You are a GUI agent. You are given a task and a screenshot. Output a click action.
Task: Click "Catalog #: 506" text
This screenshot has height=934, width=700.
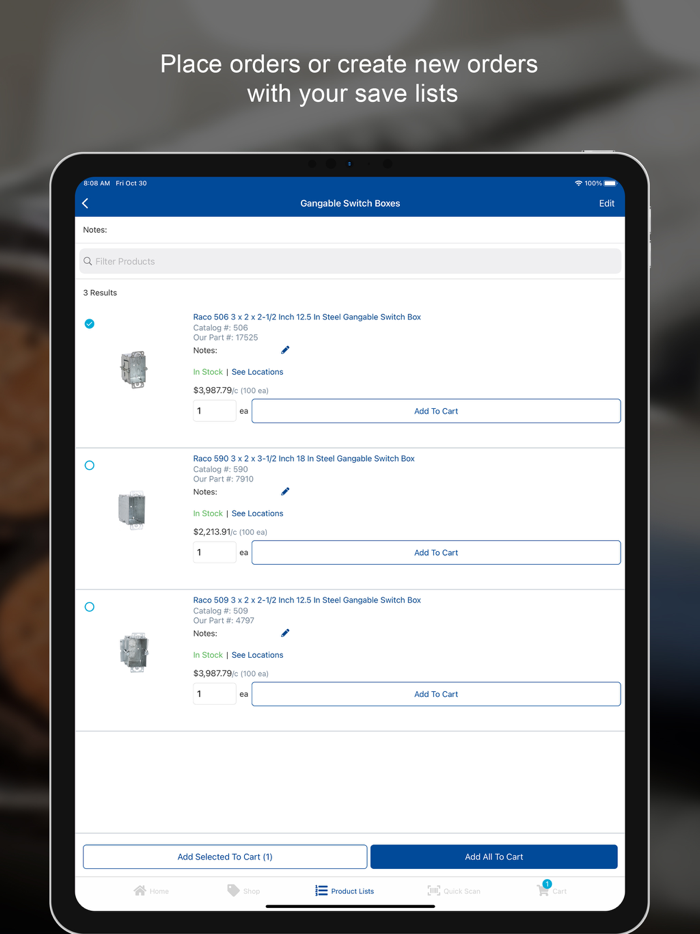click(220, 328)
